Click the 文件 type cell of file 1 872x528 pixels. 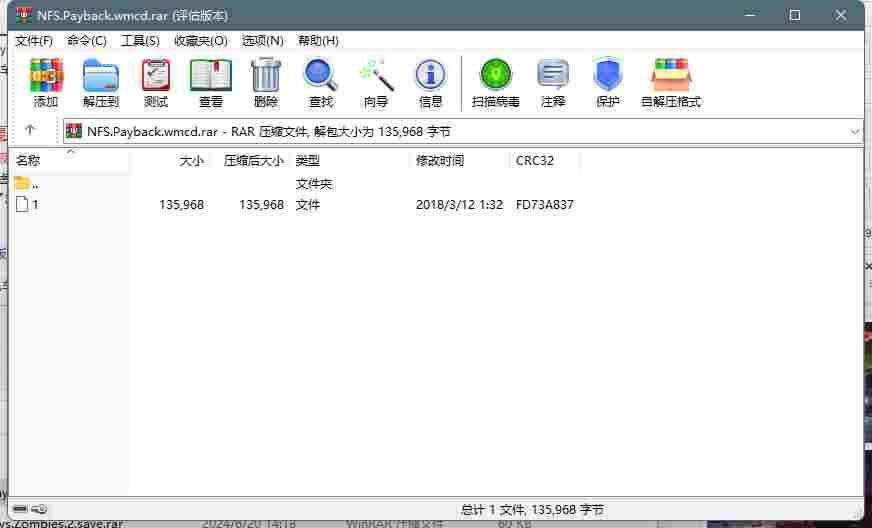(308, 205)
